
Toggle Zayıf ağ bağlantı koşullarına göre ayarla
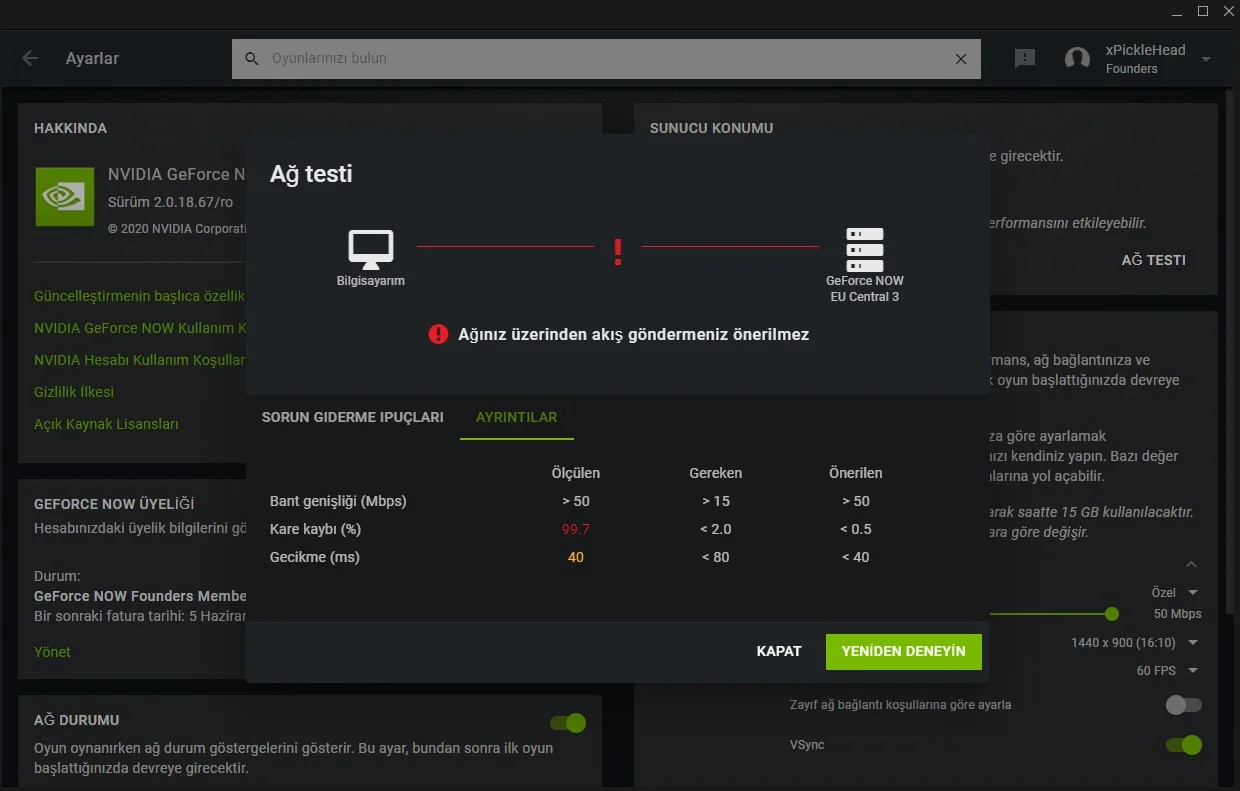(1184, 705)
